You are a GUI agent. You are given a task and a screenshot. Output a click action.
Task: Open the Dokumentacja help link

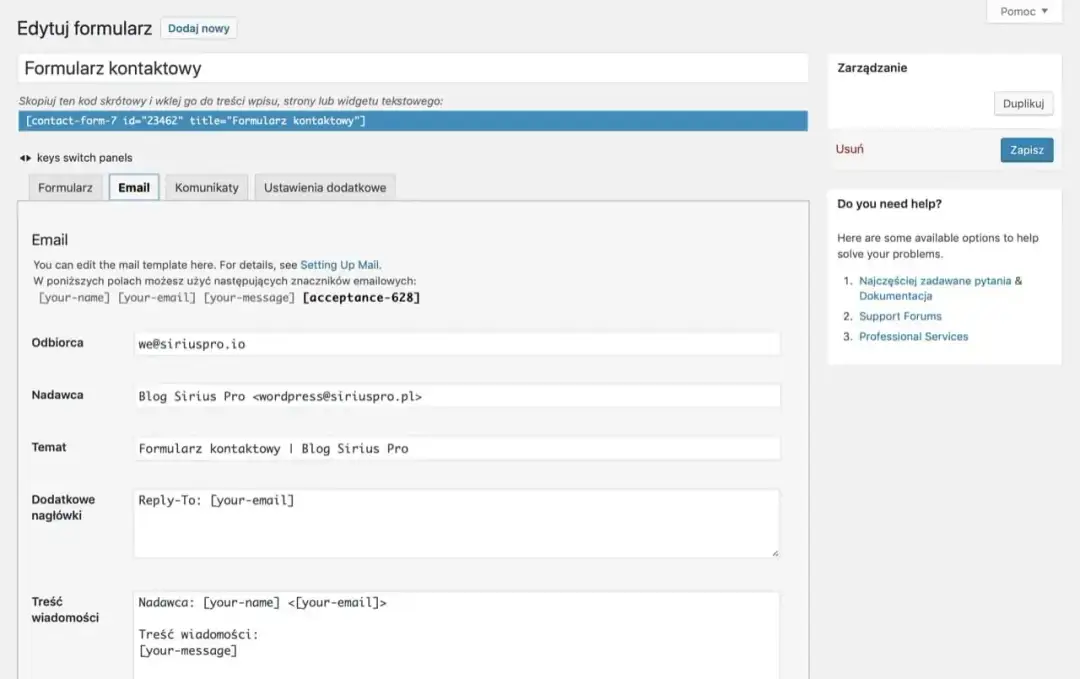pos(895,295)
